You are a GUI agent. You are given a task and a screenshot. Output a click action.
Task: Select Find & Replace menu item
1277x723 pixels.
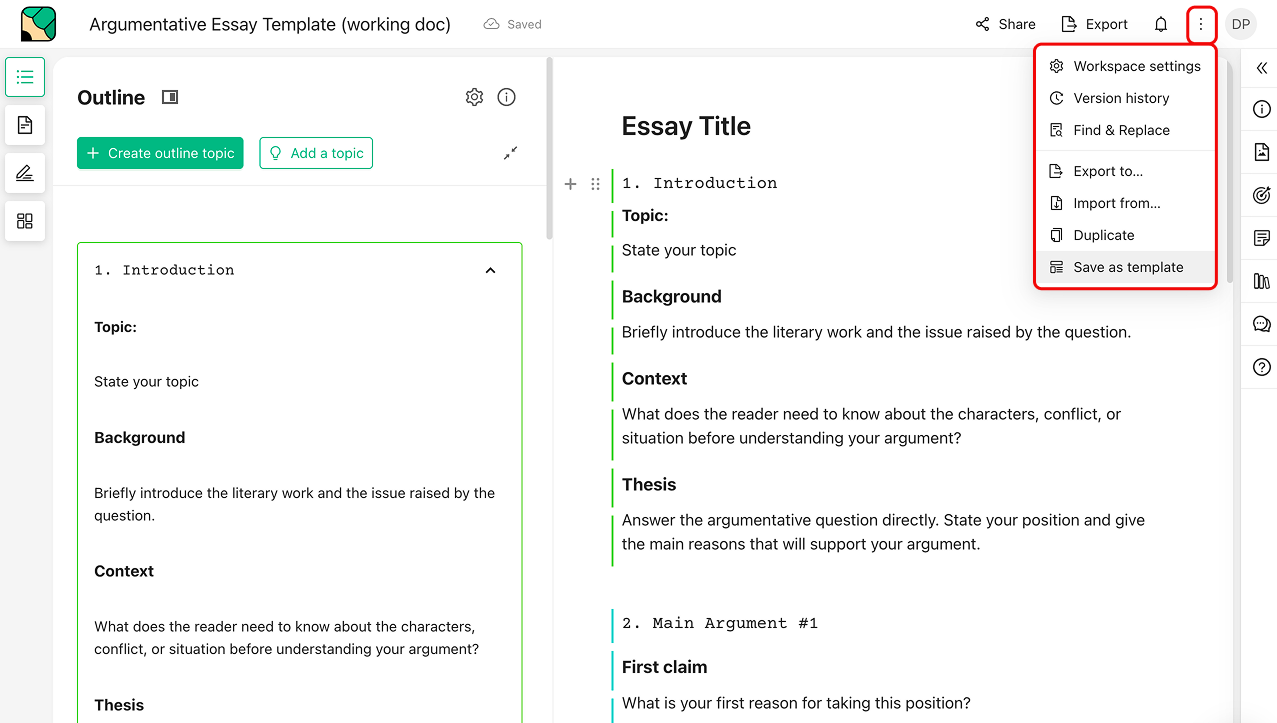(x=1125, y=130)
